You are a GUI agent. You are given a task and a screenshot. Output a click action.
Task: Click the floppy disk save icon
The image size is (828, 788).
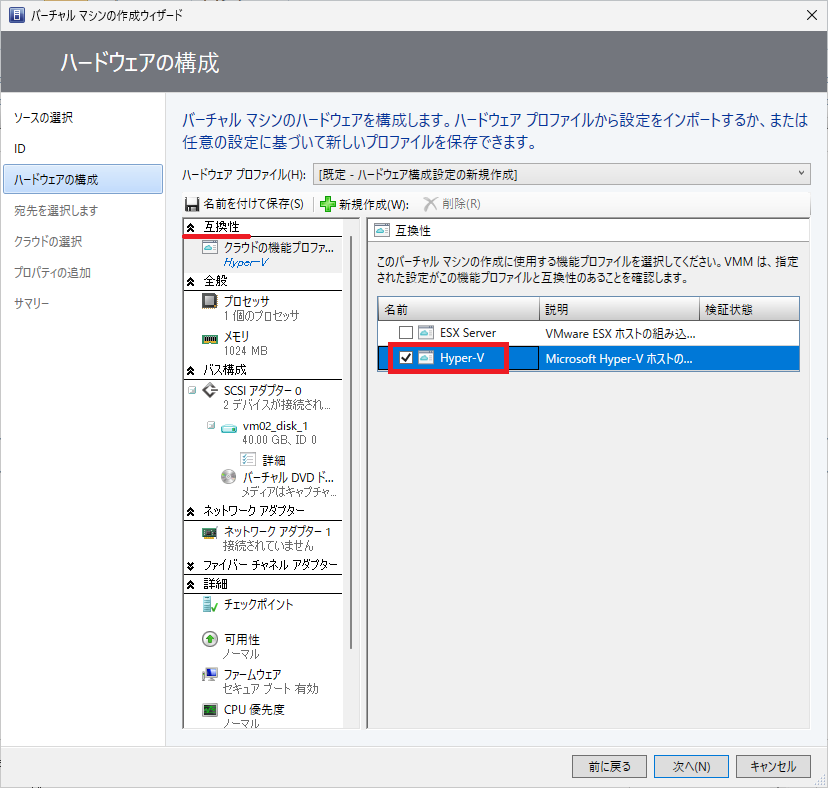[x=192, y=204]
